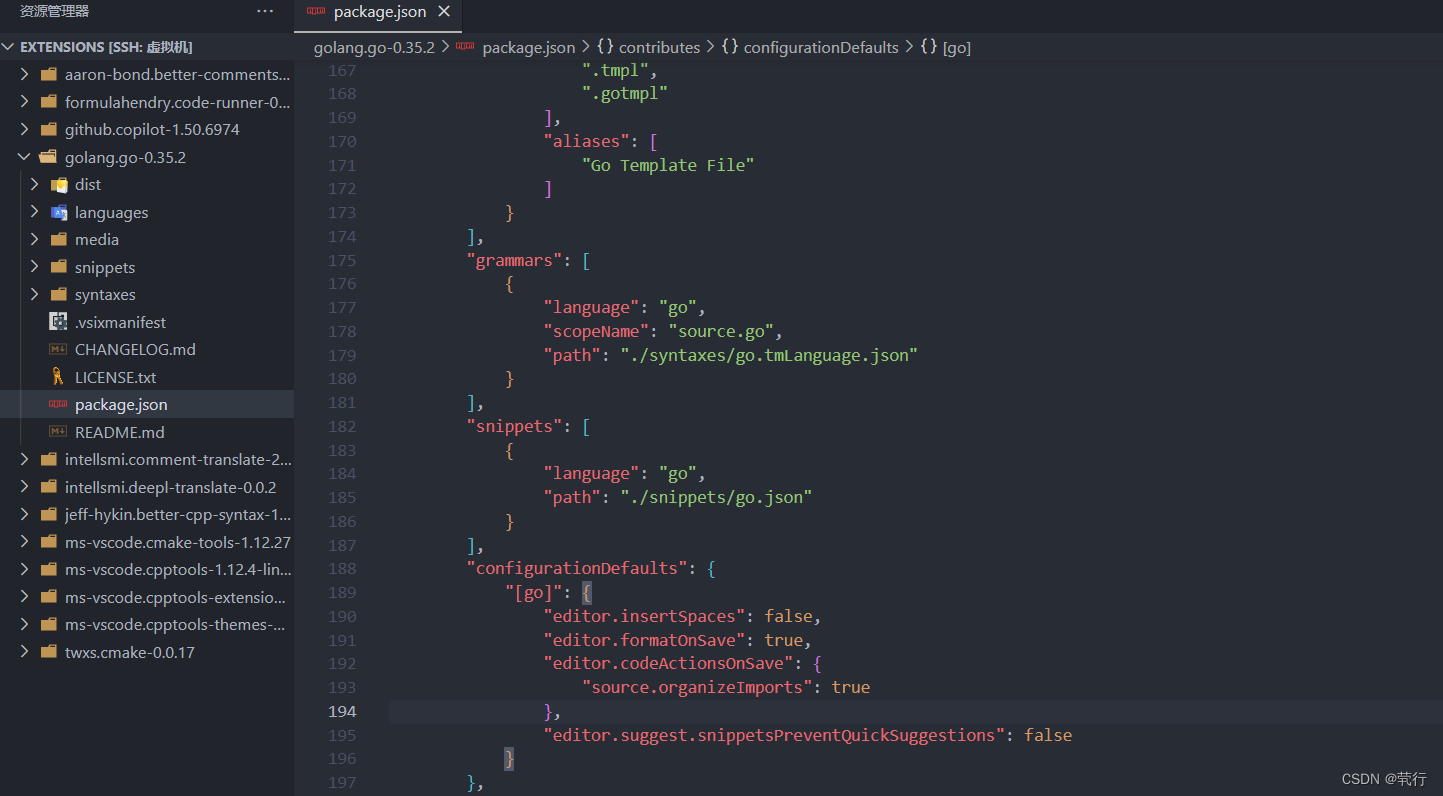Expand the dist folder
Image resolution: width=1443 pixels, height=796 pixels.
click(x=33, y=184)
